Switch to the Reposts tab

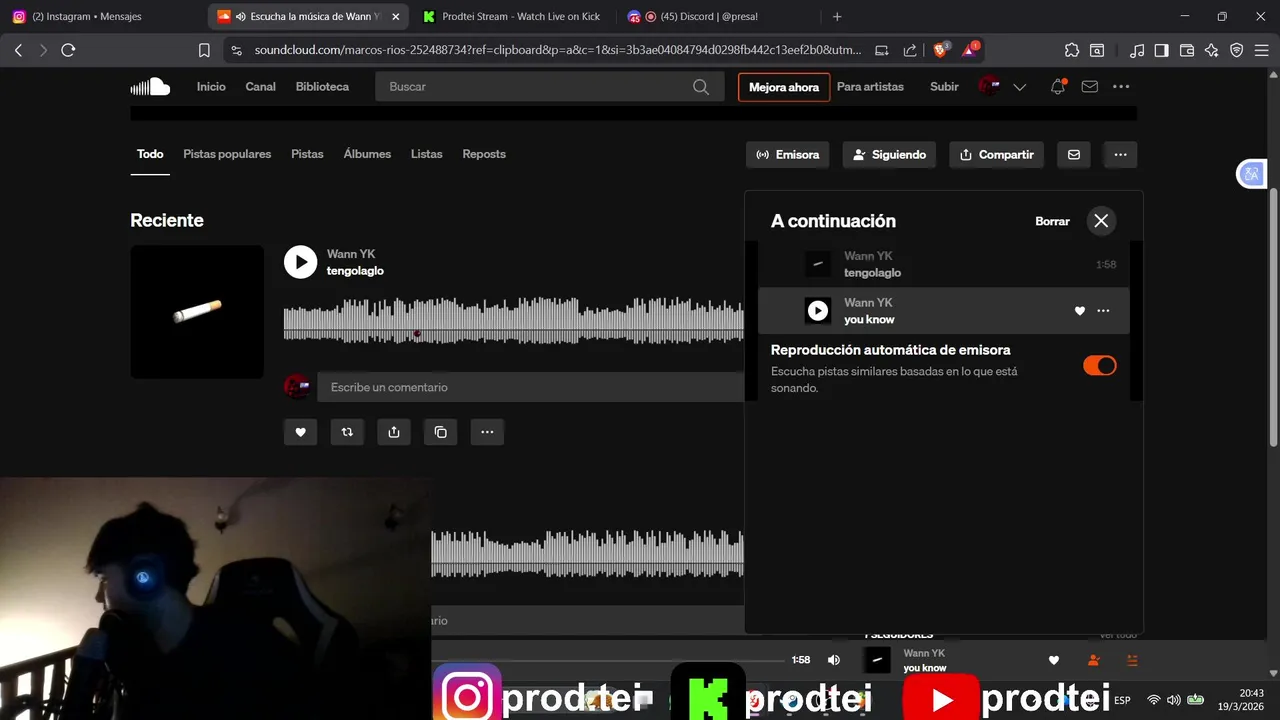(x=484, y=154)
